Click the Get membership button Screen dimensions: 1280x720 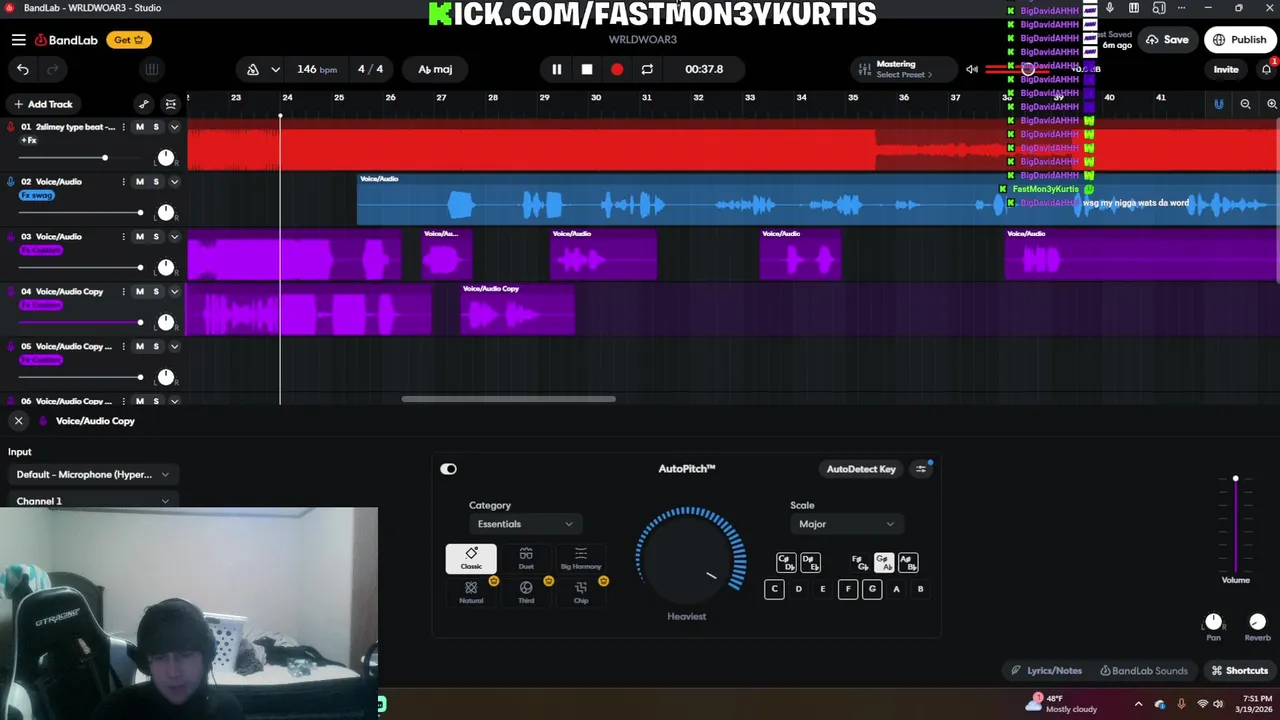(x=129, y=40)
